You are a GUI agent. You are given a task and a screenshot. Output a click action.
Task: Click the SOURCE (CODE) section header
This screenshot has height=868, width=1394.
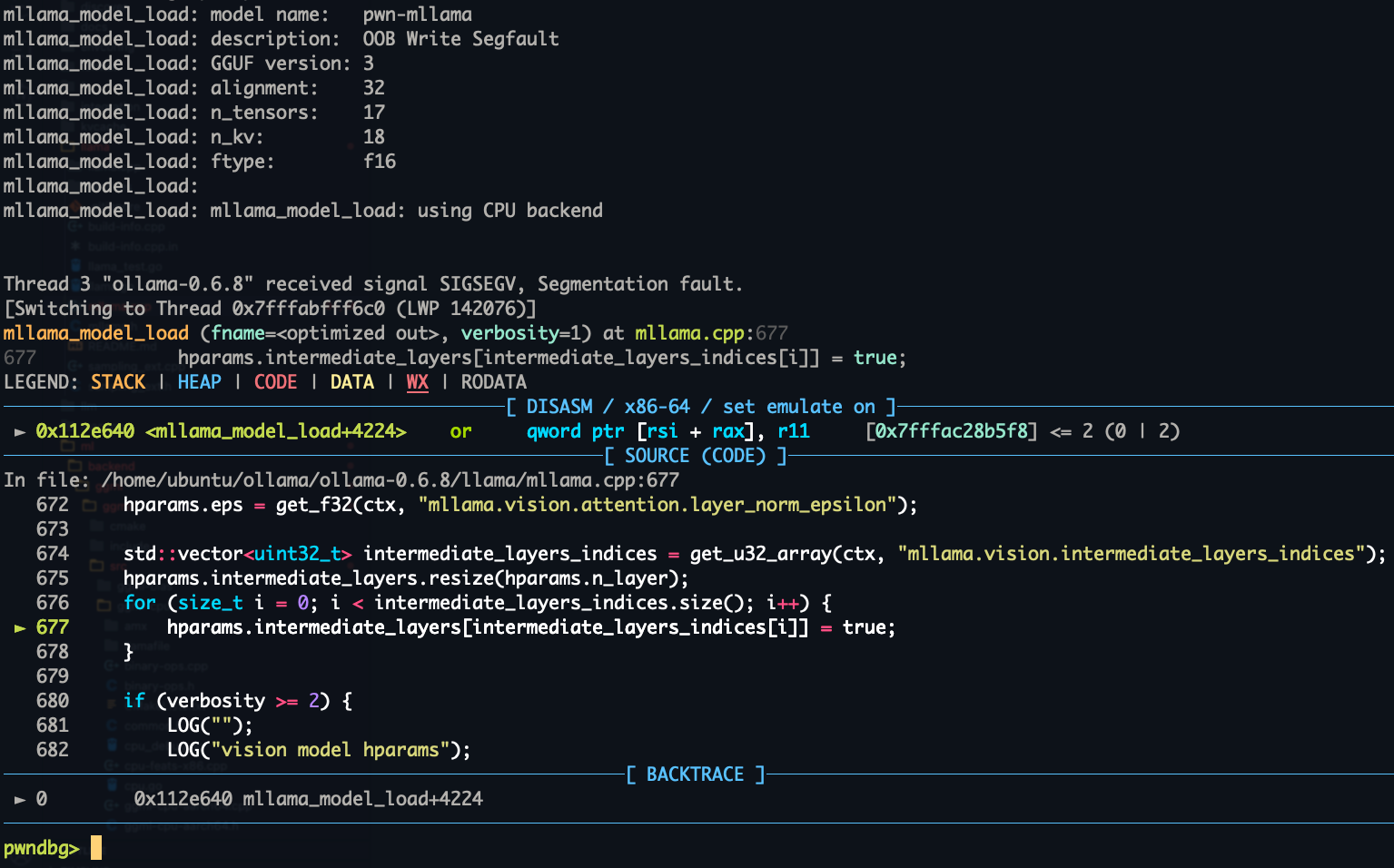click(x=696, y=456)
